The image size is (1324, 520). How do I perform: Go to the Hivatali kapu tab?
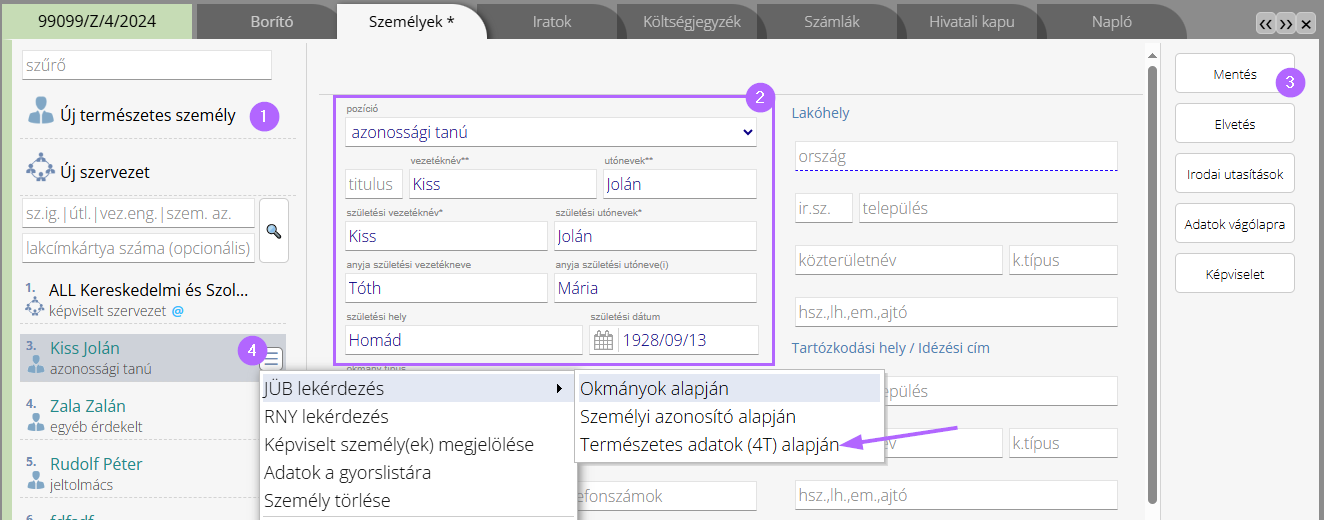click(x=971, y=21)
